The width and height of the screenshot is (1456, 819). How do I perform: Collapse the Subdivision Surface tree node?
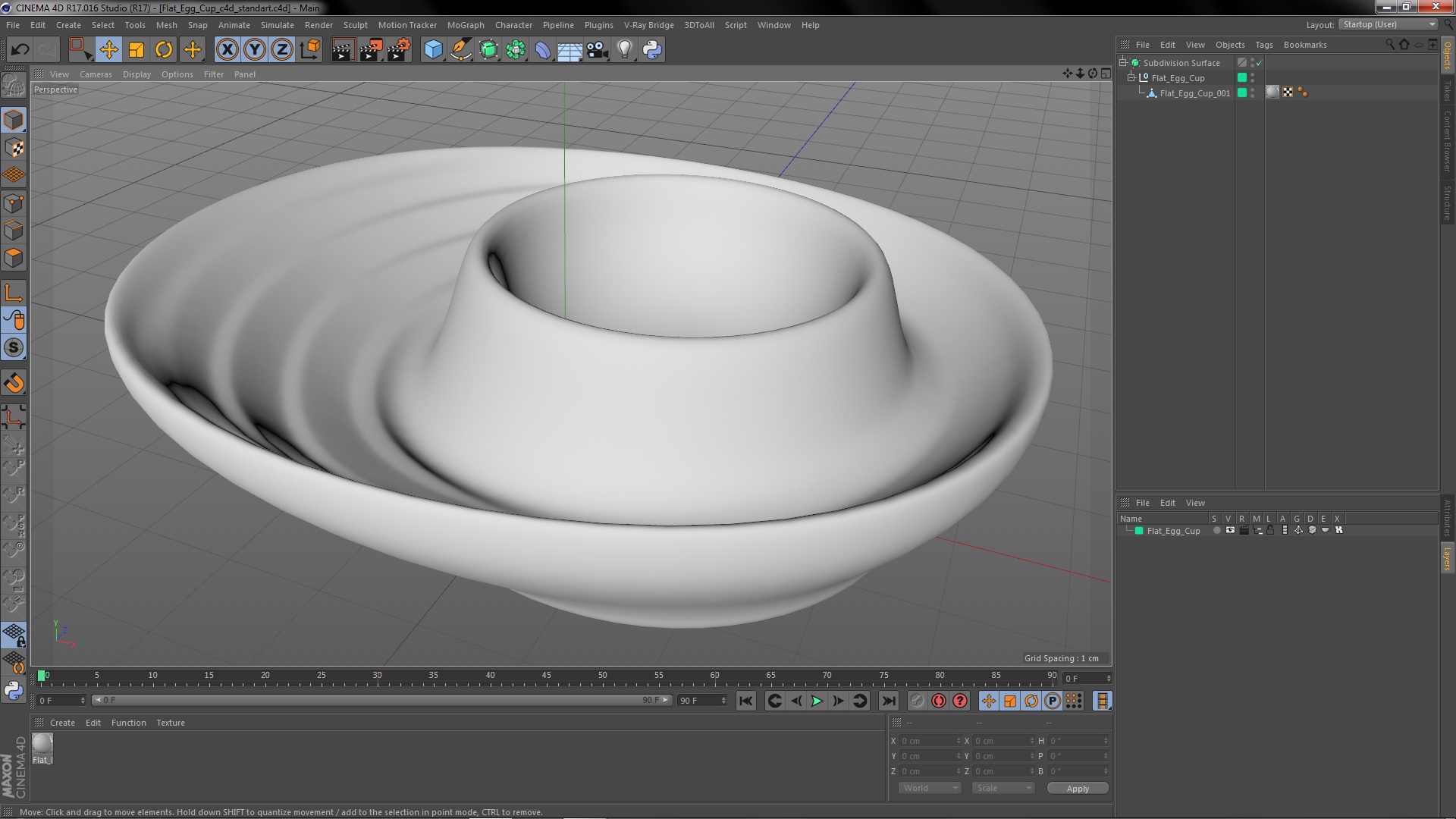1123,63
